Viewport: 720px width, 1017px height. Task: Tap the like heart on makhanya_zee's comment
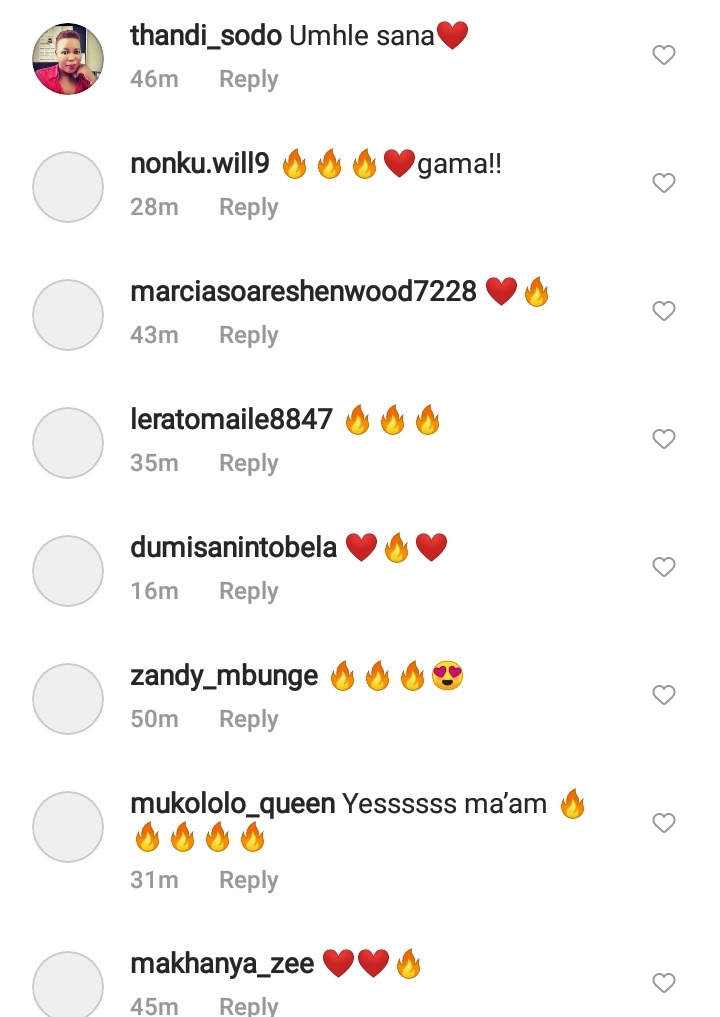pyautogui.click(x=664, y=983)
